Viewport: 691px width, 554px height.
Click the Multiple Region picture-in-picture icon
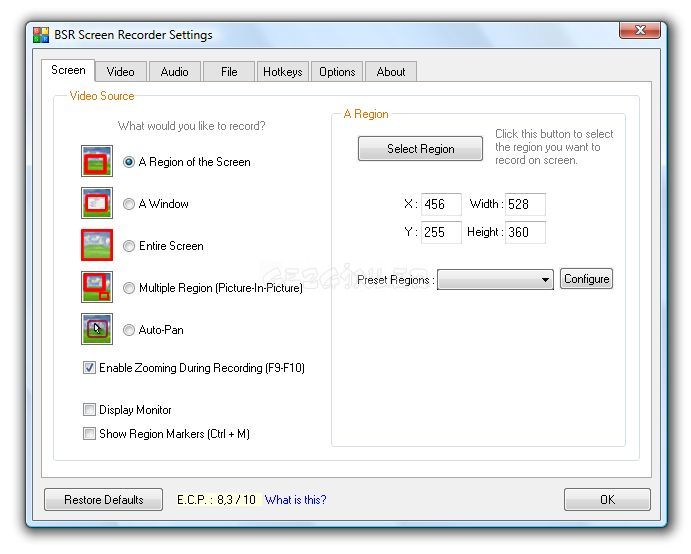tap(97, 287)
